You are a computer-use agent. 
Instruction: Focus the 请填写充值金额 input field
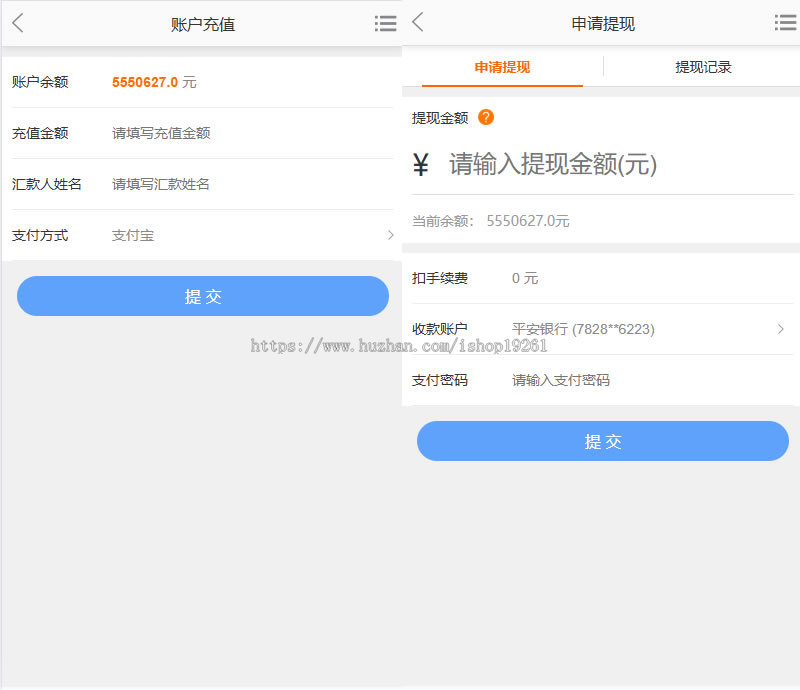click(x=252, y=133)
